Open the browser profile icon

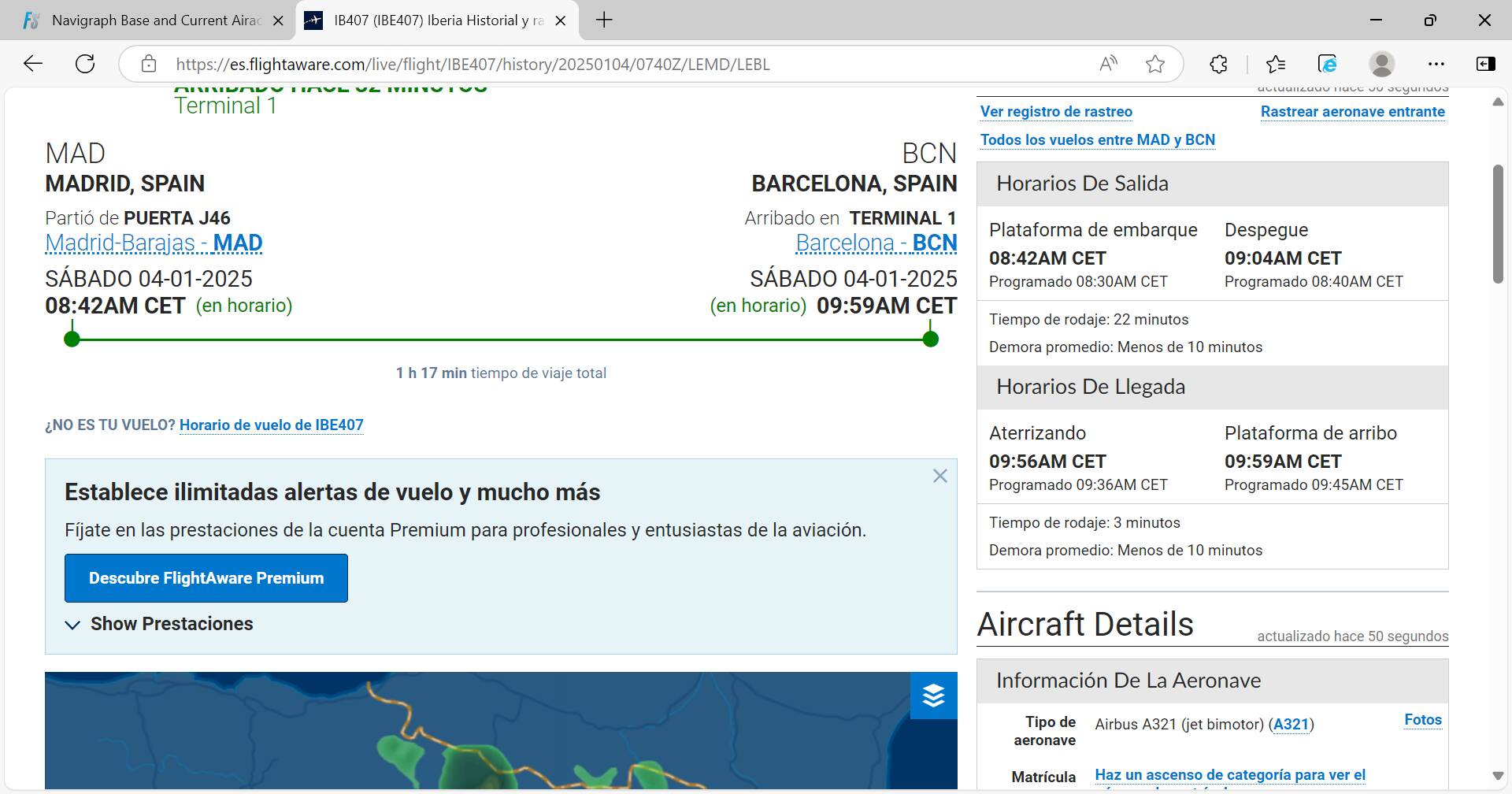point(1383,64)
